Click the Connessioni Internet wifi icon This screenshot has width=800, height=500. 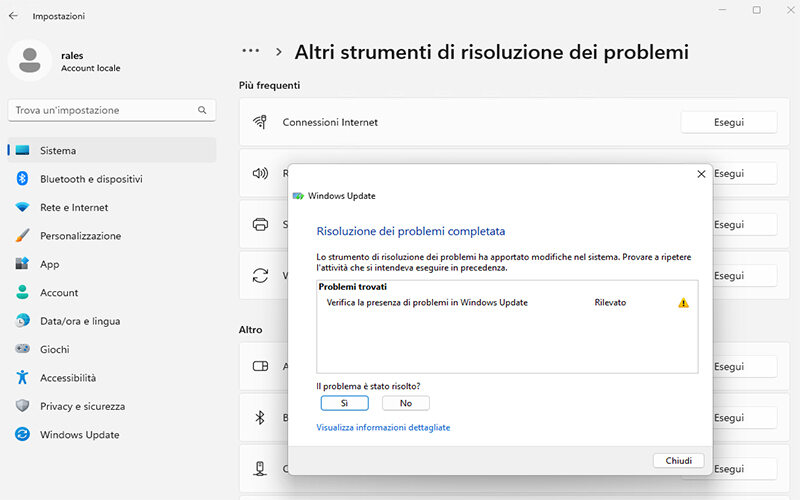[x=260, y=122]
